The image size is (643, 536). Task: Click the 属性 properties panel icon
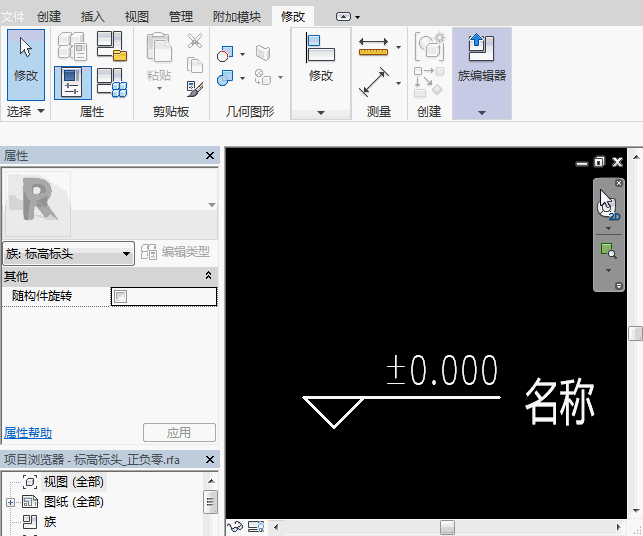tap(72, 81)
